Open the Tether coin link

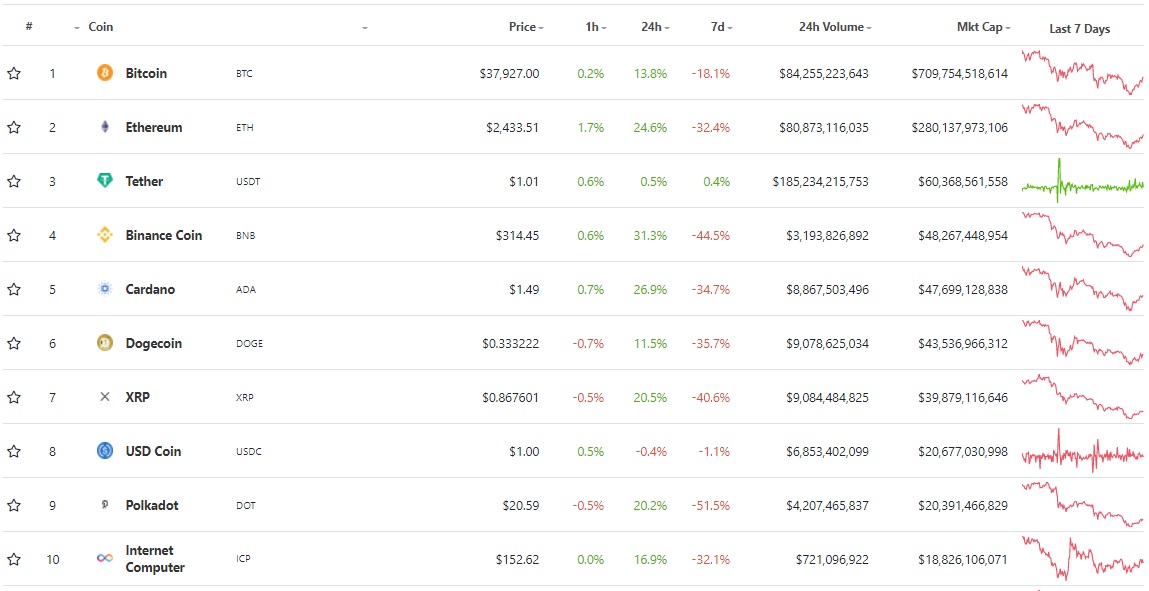click(144, 181)
